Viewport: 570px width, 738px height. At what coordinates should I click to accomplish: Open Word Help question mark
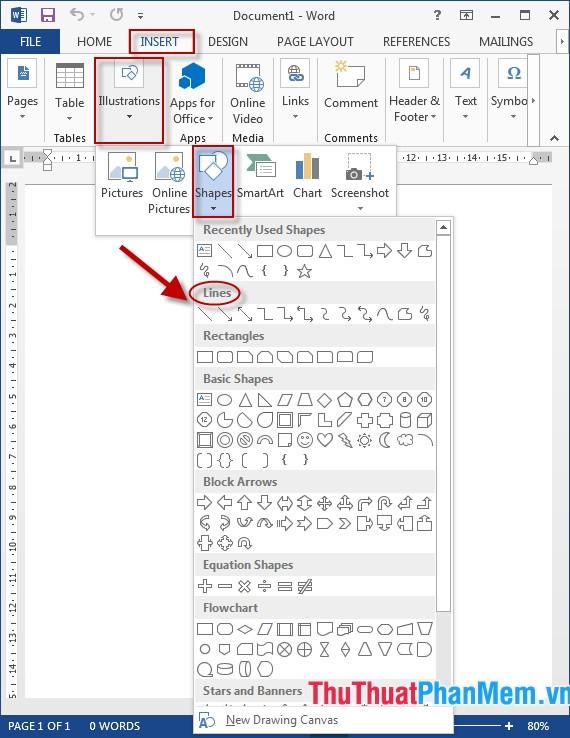(x=437, y=15)
